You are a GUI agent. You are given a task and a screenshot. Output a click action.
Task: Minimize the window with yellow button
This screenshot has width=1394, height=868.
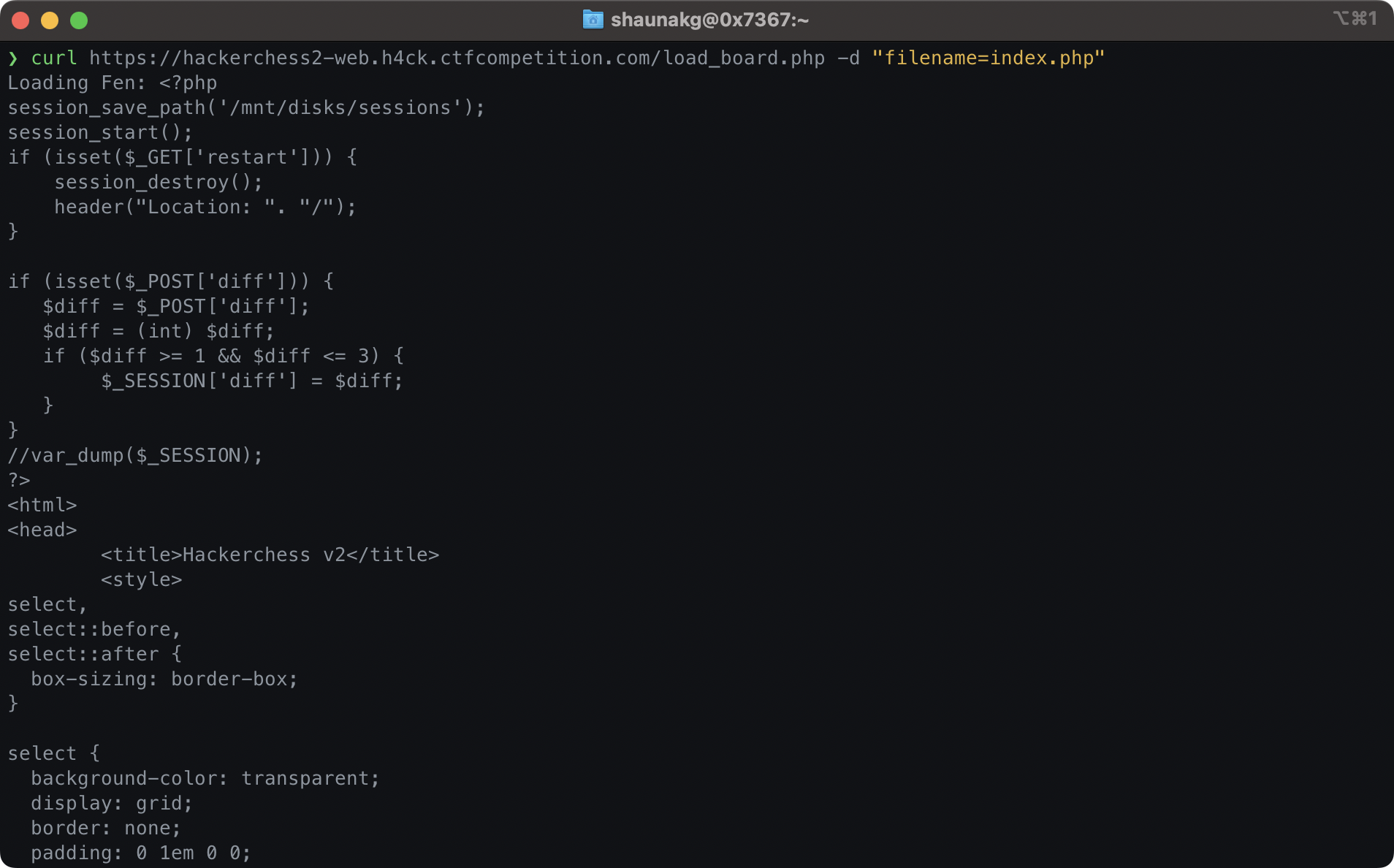[50, 20]
